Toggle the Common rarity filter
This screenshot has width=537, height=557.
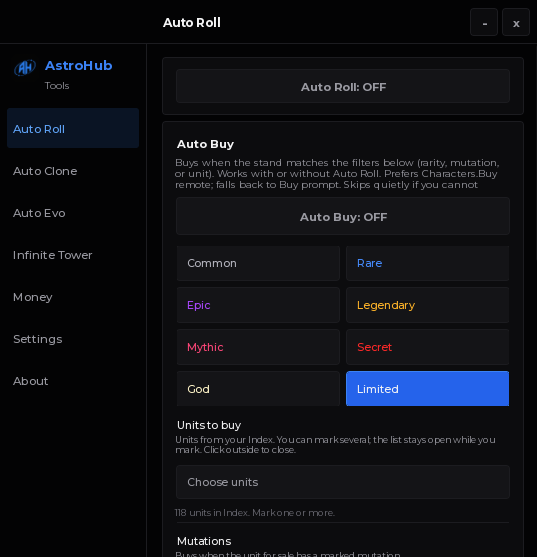coord(258,263)
